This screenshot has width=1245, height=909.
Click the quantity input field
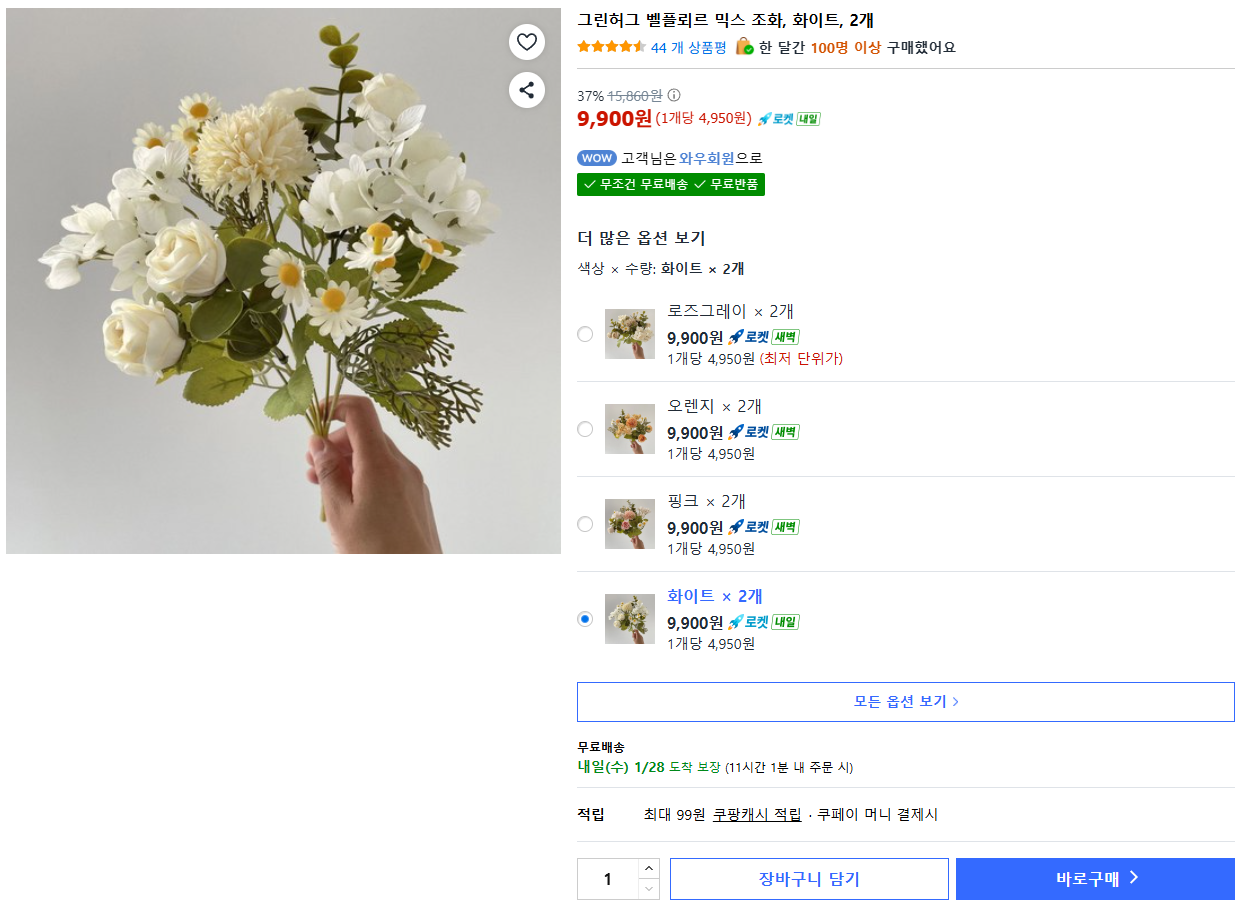(x=607, y=879)
